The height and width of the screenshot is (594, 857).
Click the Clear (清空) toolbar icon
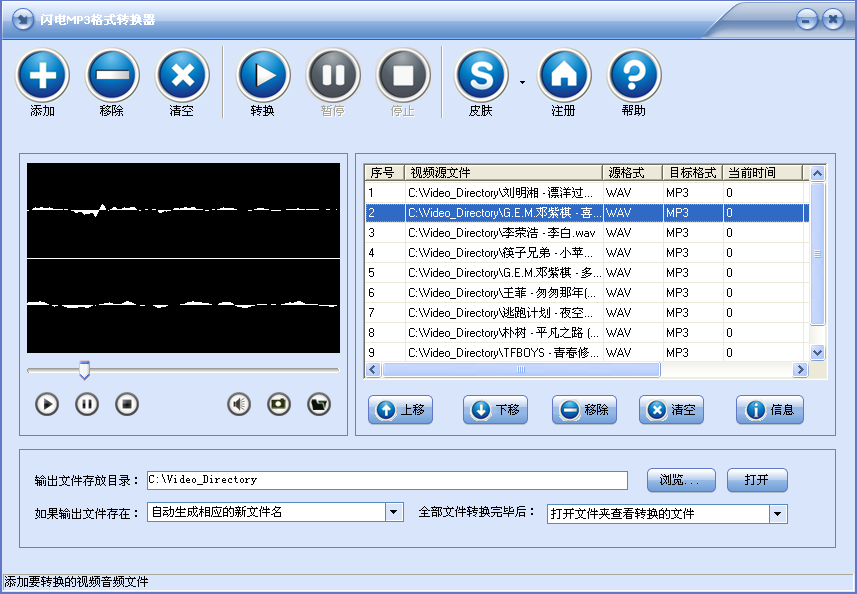(182, 76)
